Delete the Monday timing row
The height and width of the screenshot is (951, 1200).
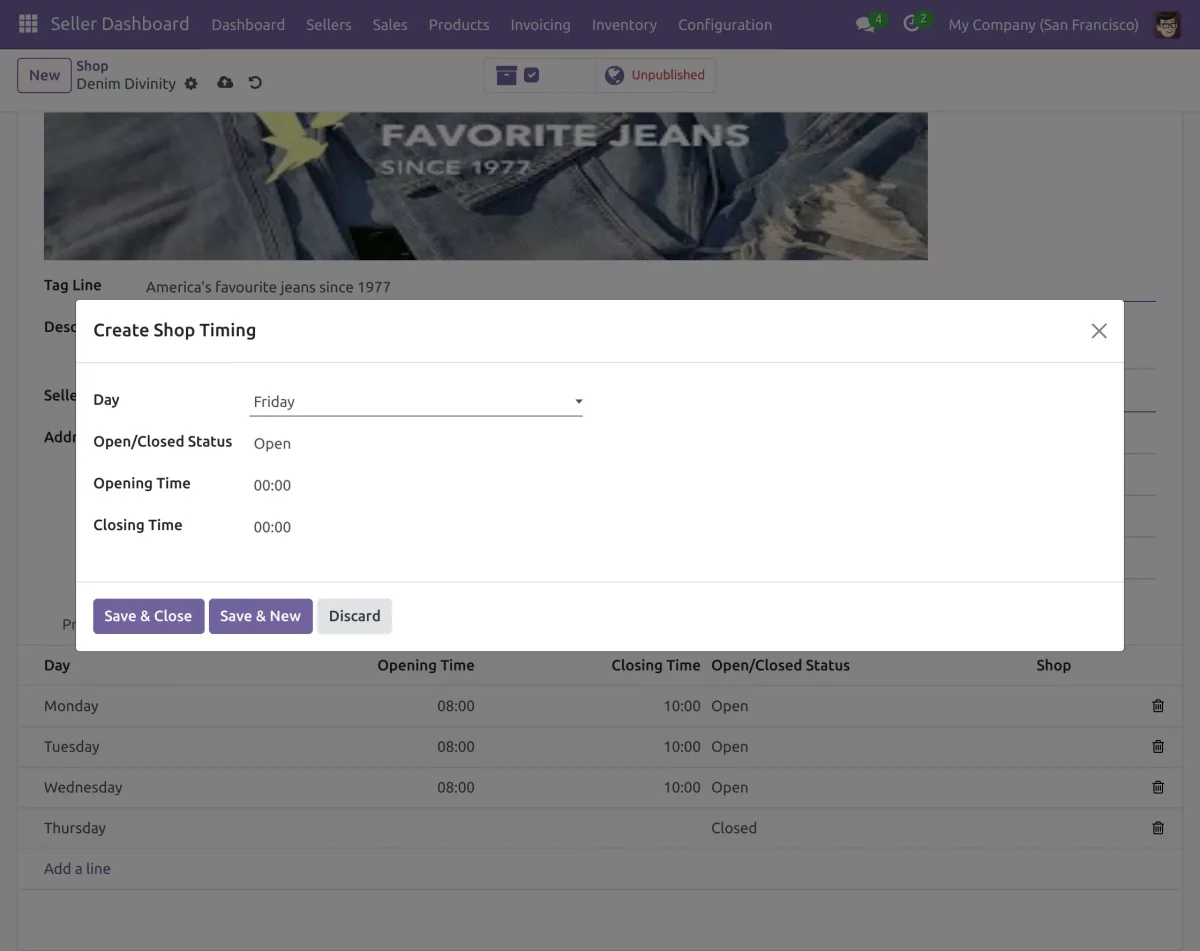coord(1158,705)
